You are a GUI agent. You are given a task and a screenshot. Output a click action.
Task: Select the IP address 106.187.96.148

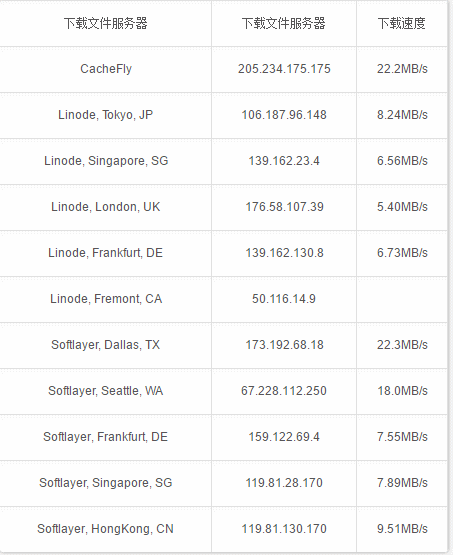(x=284, y=115)
